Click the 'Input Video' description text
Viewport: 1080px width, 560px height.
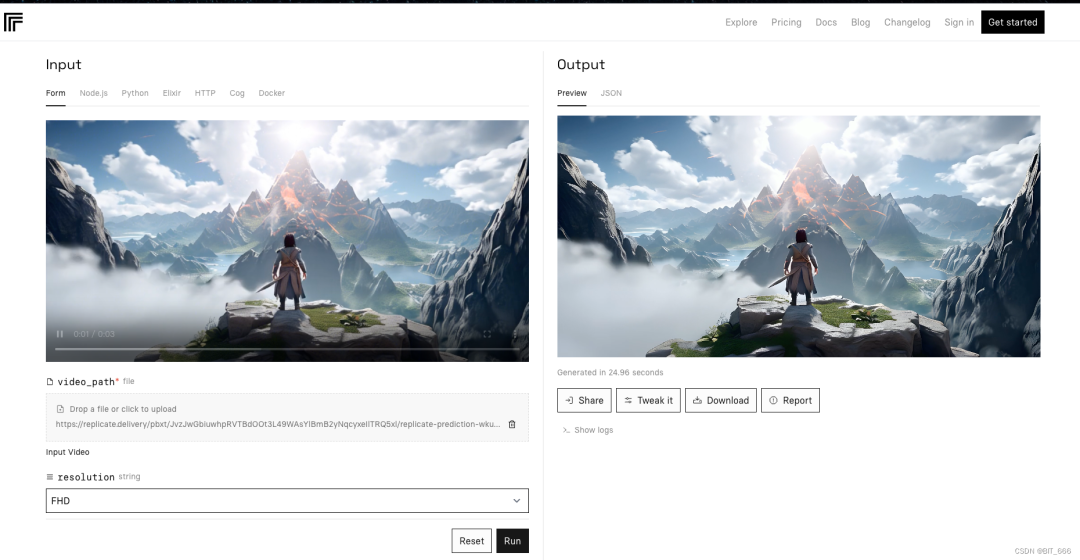(x=68, y=453)
